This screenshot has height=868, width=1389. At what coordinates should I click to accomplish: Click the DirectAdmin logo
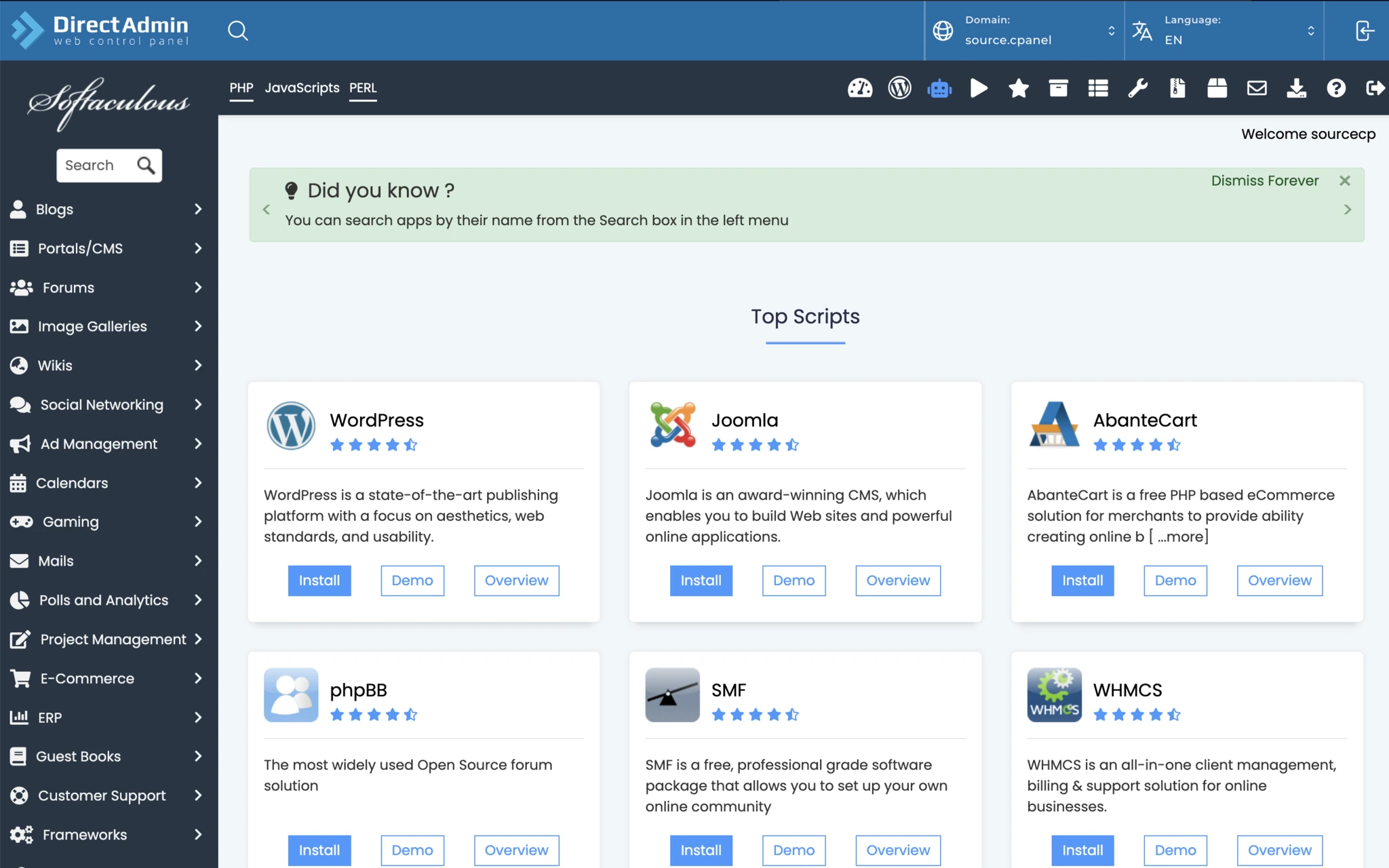(x=100, y=31)
